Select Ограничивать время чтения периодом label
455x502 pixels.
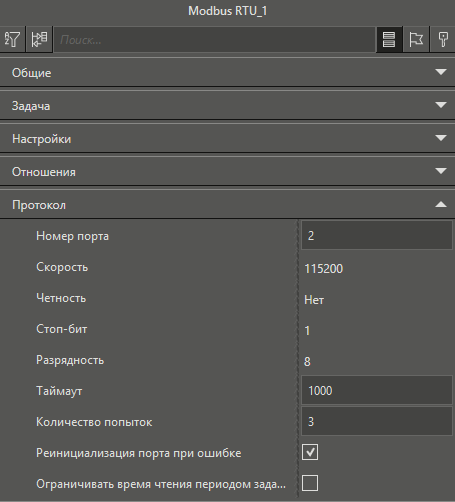click(x=161, y=484)
